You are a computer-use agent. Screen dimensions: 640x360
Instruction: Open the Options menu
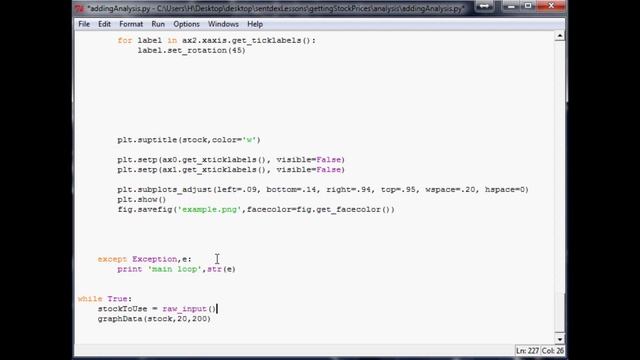(186, 24)
